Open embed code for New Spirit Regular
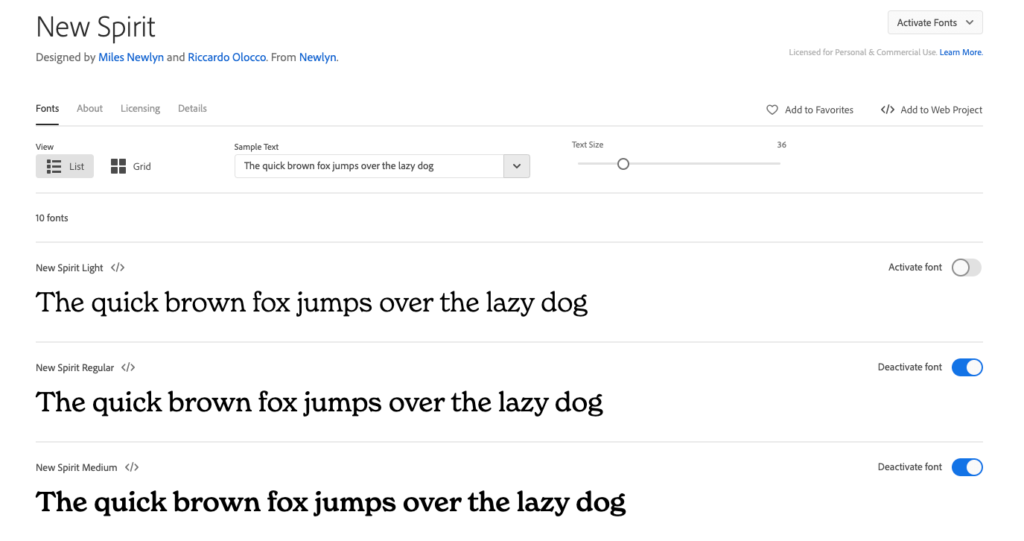This screenshot has height=541, width=1024. (x=128, y=368)
